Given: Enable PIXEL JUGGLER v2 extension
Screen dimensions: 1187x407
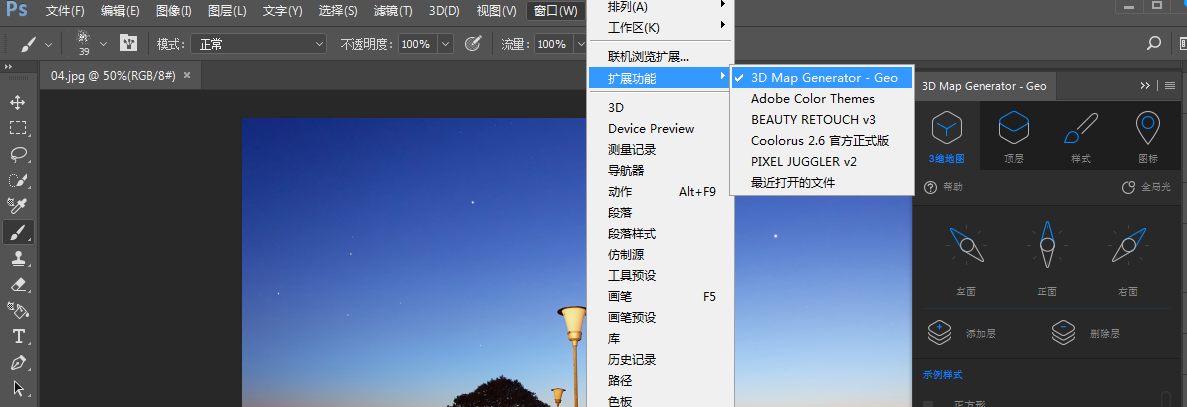Looking at the screenshot, I should (822, 162).
